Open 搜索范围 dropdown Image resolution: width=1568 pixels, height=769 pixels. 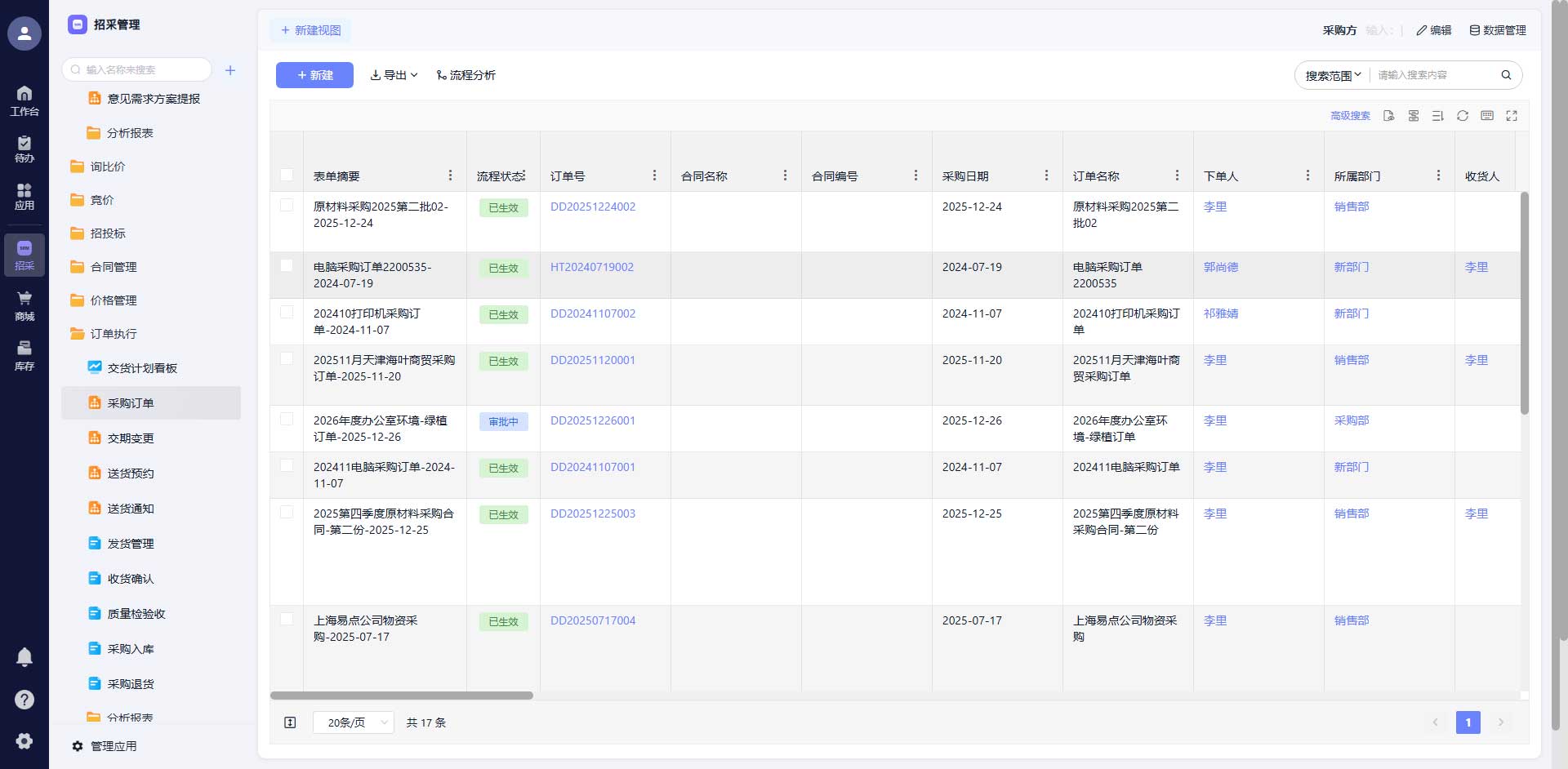[x=1333, y=75]
